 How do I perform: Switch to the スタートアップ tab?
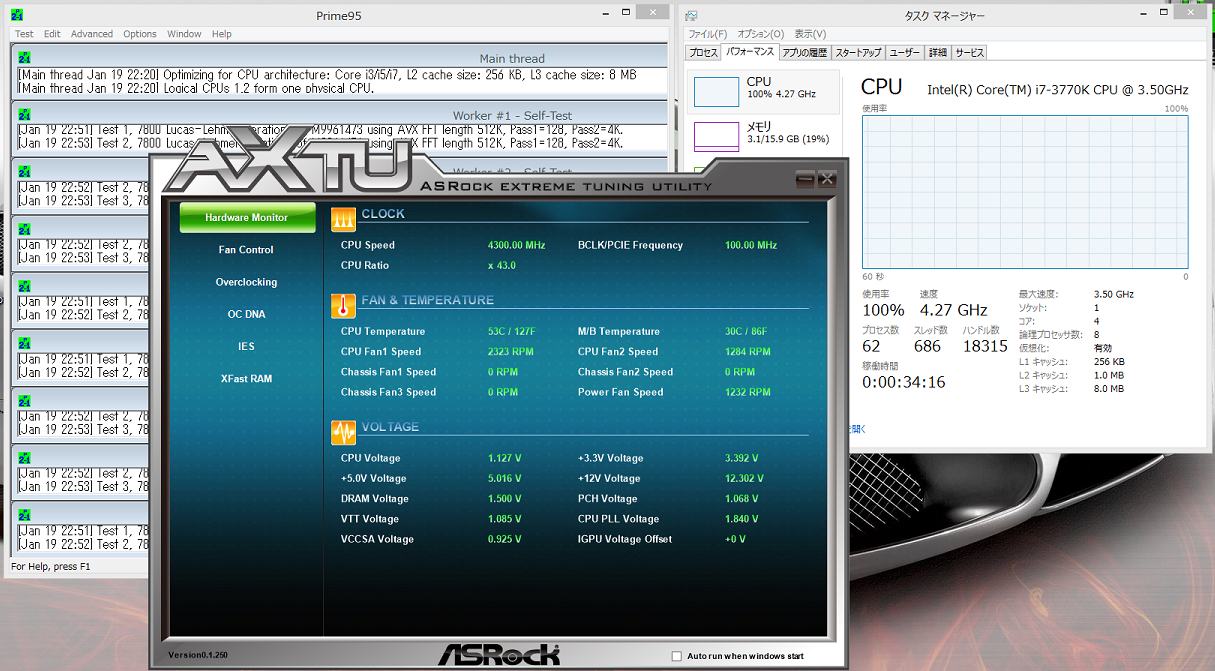pyautogui.click(x=858, y=52)
